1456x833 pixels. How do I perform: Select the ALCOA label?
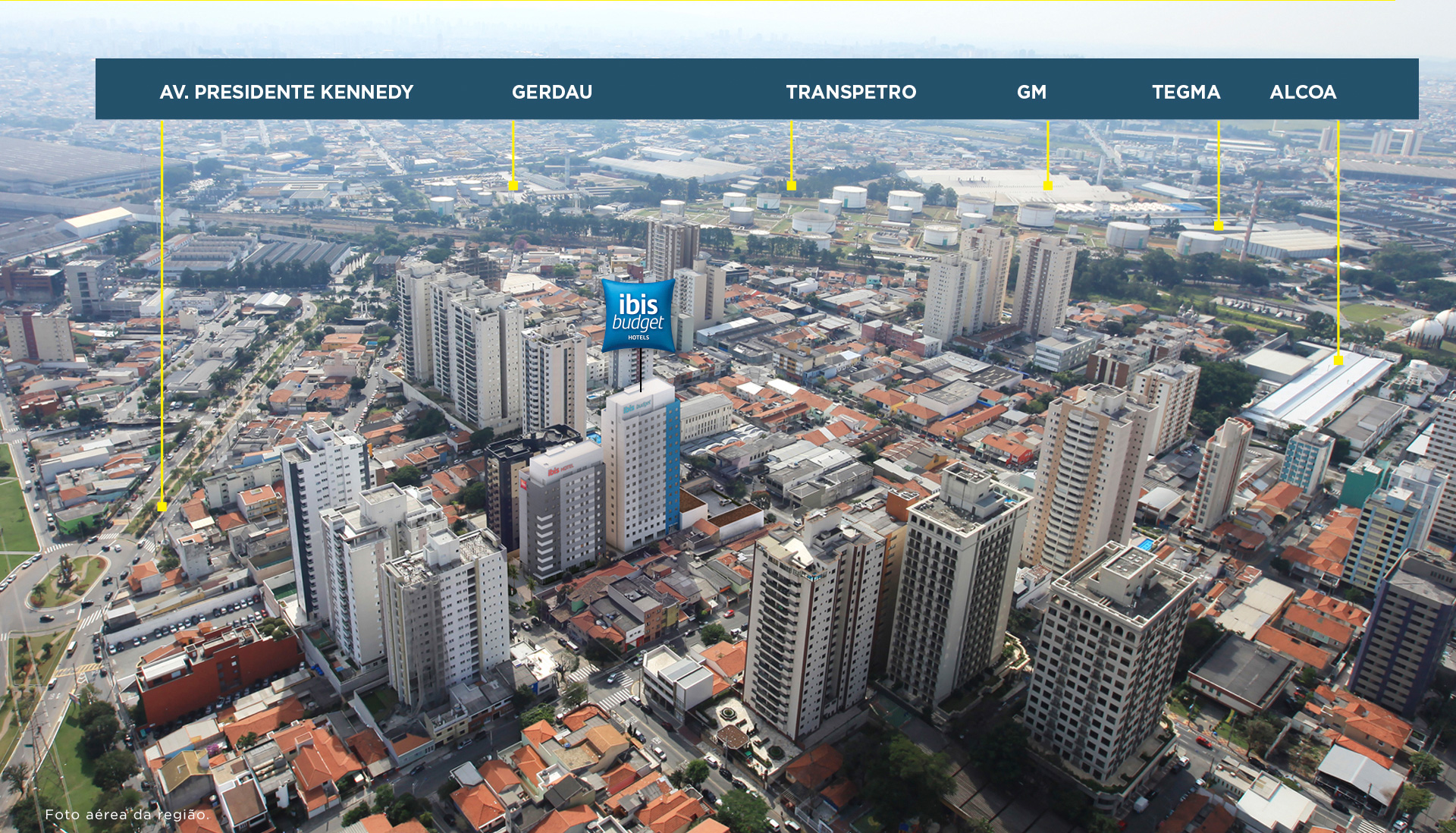1303,93
